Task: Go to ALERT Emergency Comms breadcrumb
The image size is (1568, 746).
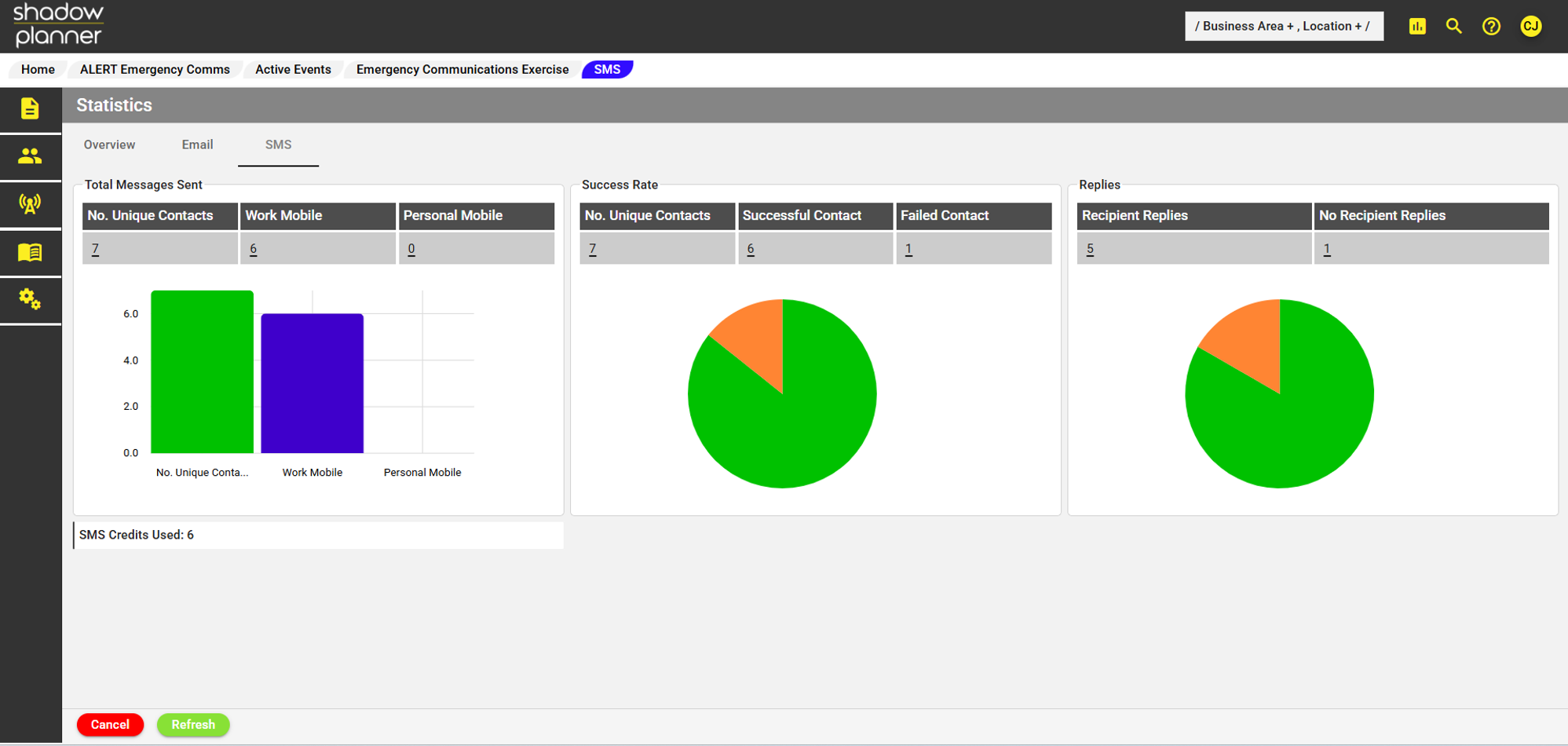Action: coord(155,69)
